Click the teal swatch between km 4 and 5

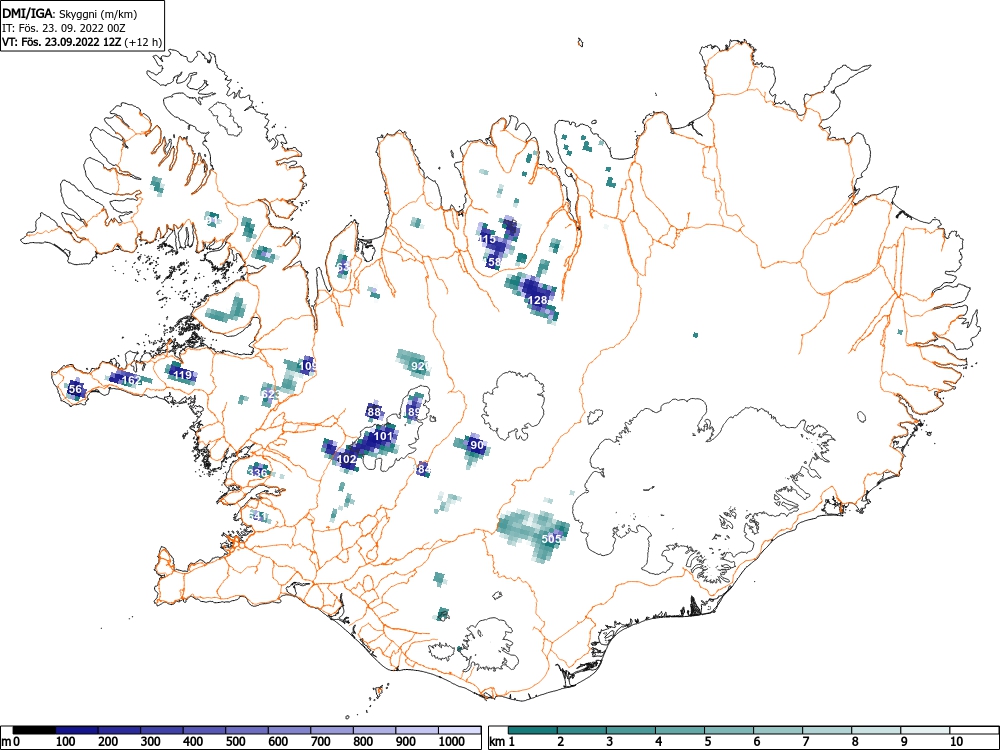(x=680, y=730)
